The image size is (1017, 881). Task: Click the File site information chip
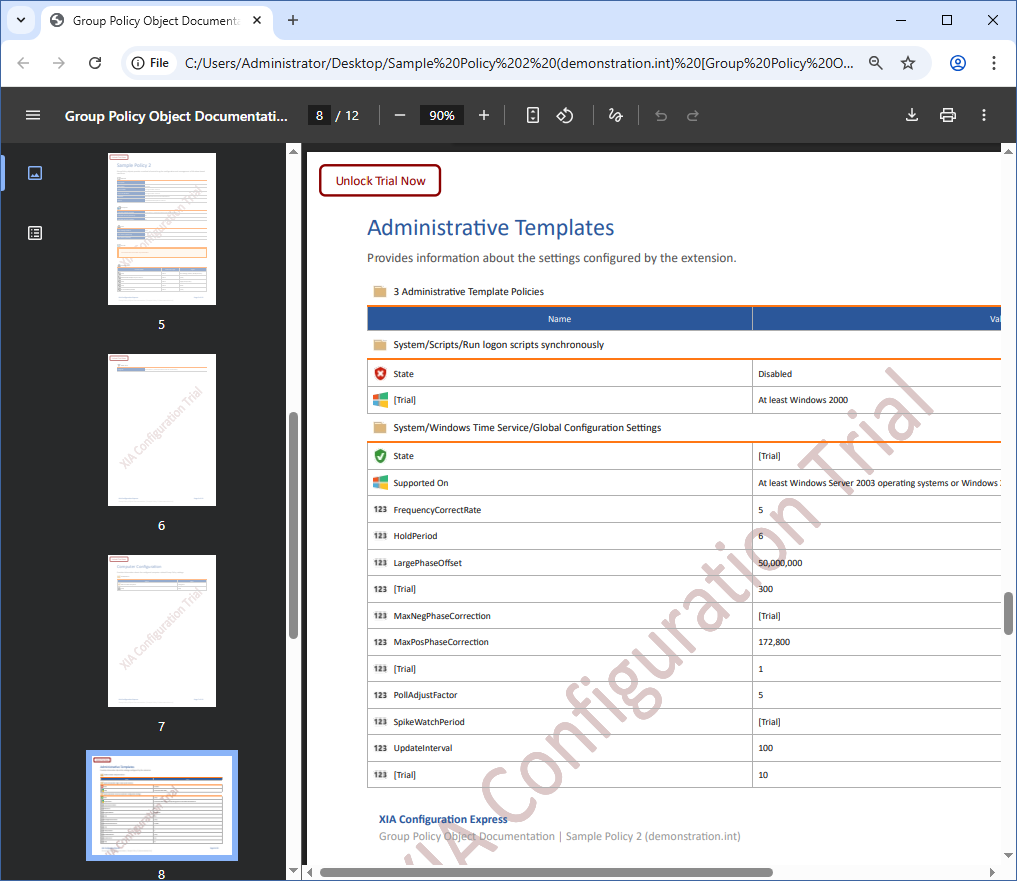(x=150, y=63)
